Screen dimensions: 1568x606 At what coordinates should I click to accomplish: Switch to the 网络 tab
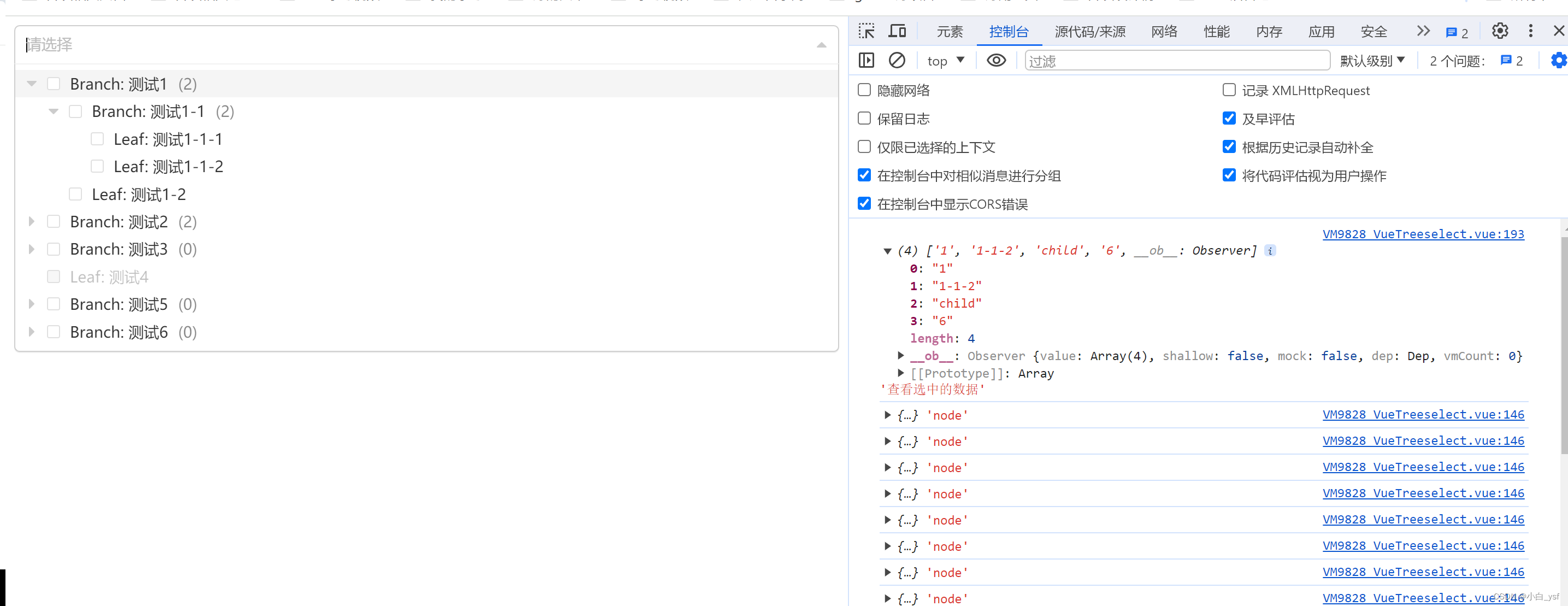pos(1164,32)
